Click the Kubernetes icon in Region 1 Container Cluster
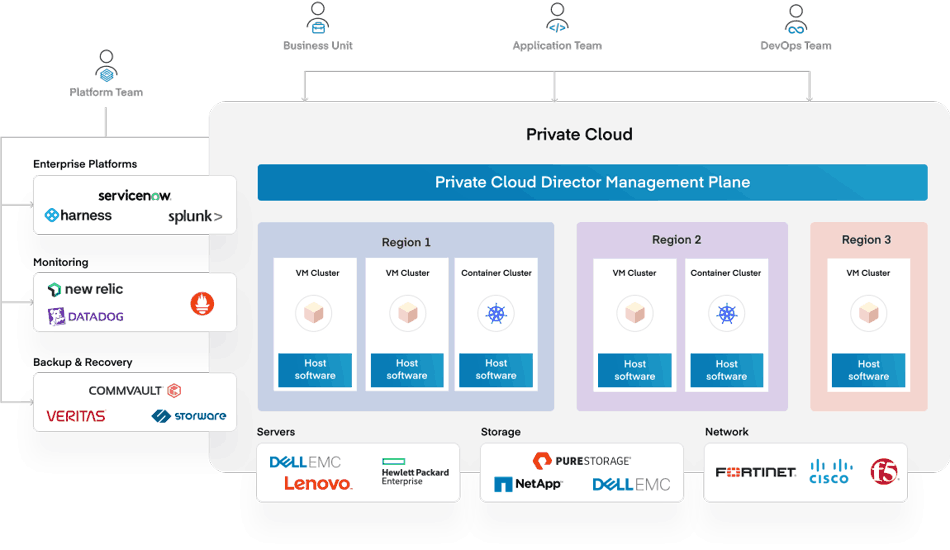950x550 pixels. pos(496,313)
